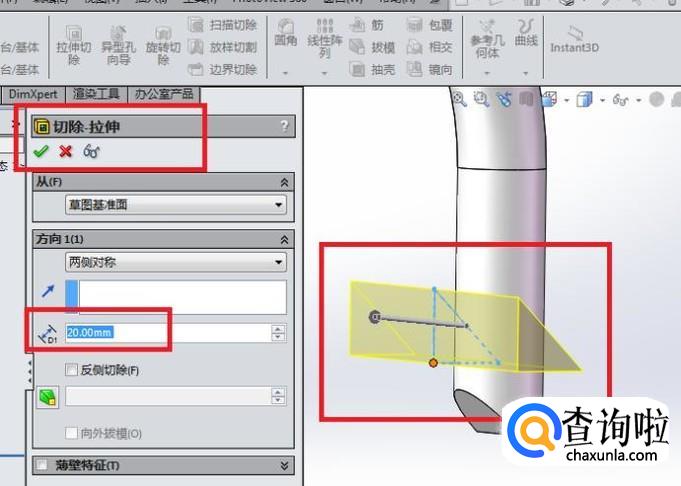This screenshot has height=486, width=681.
Task: Switch to the 办公室产品 tab
Action: 164,94
